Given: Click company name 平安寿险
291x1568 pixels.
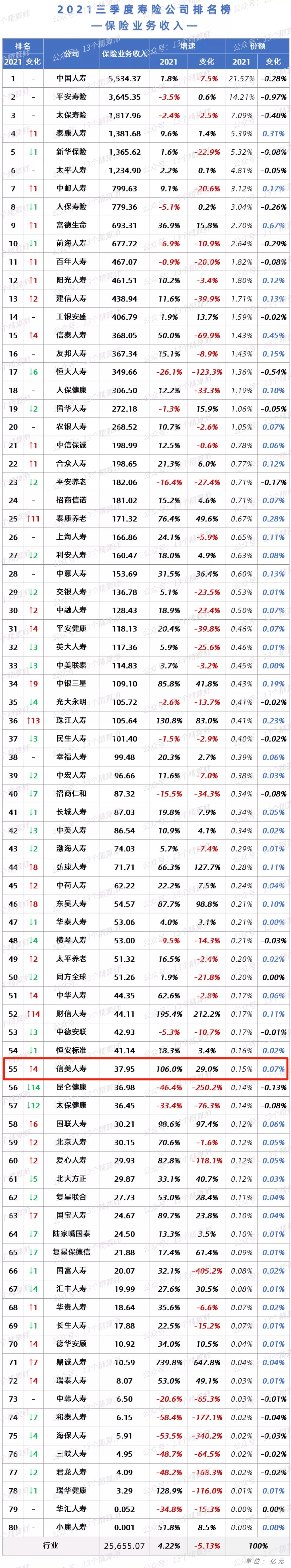Looking at the screenshot, I should coord(71,97).
